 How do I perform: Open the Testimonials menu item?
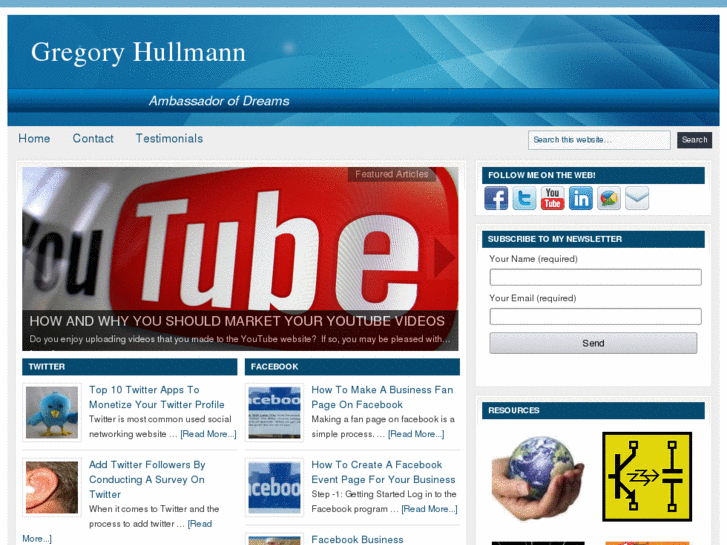pyautogui.click(x=169, y=138)
